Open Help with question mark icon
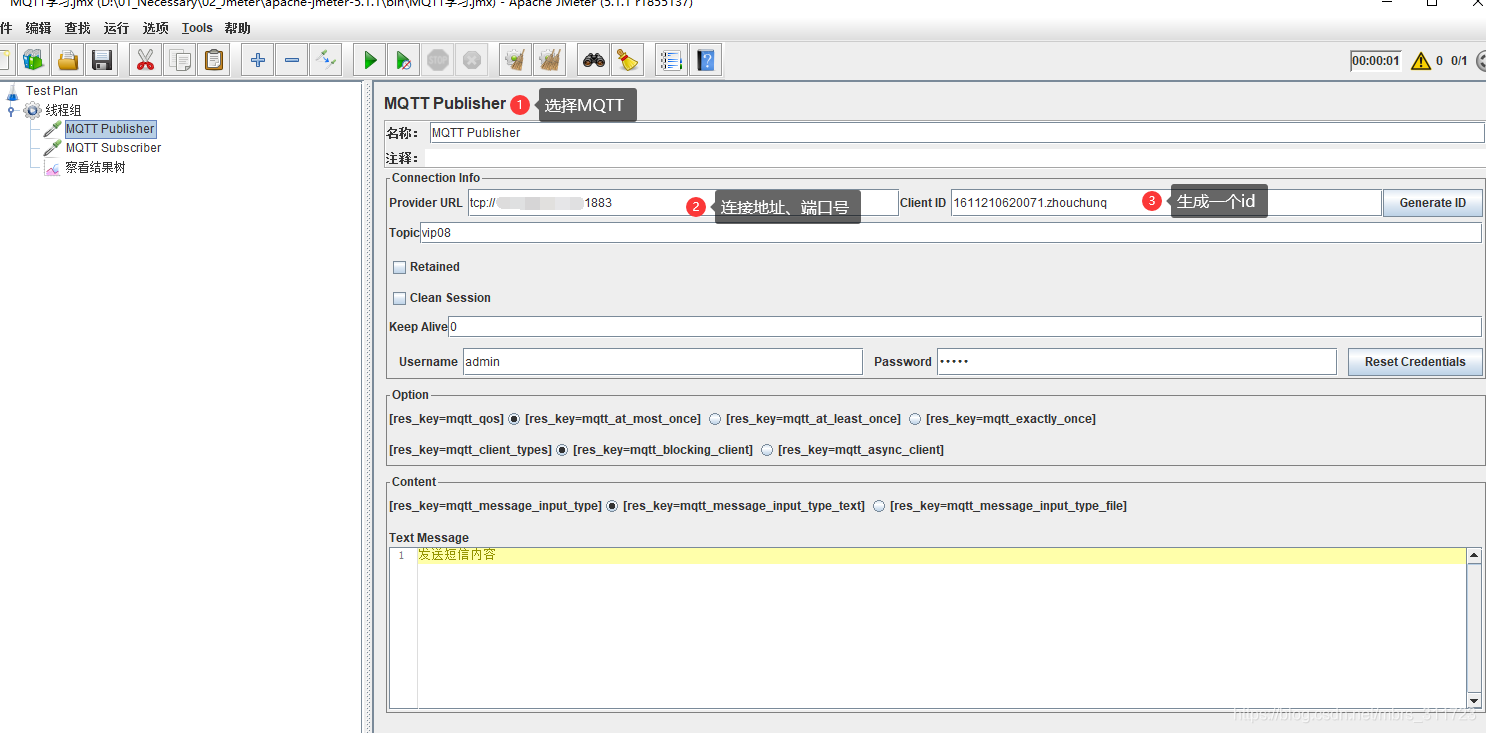1486x733 pixels. (706, 60)
